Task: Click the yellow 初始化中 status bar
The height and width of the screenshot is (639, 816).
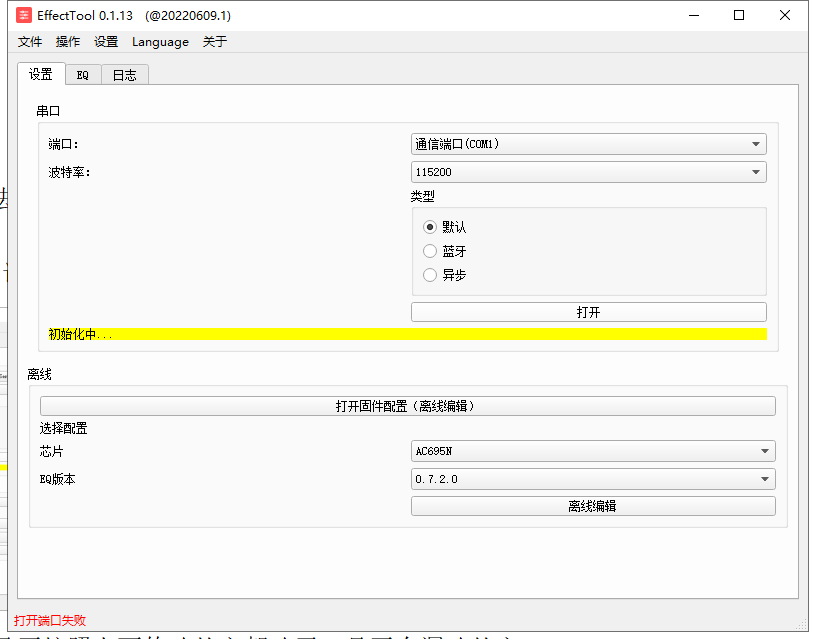Action: [x=407, y=334]
